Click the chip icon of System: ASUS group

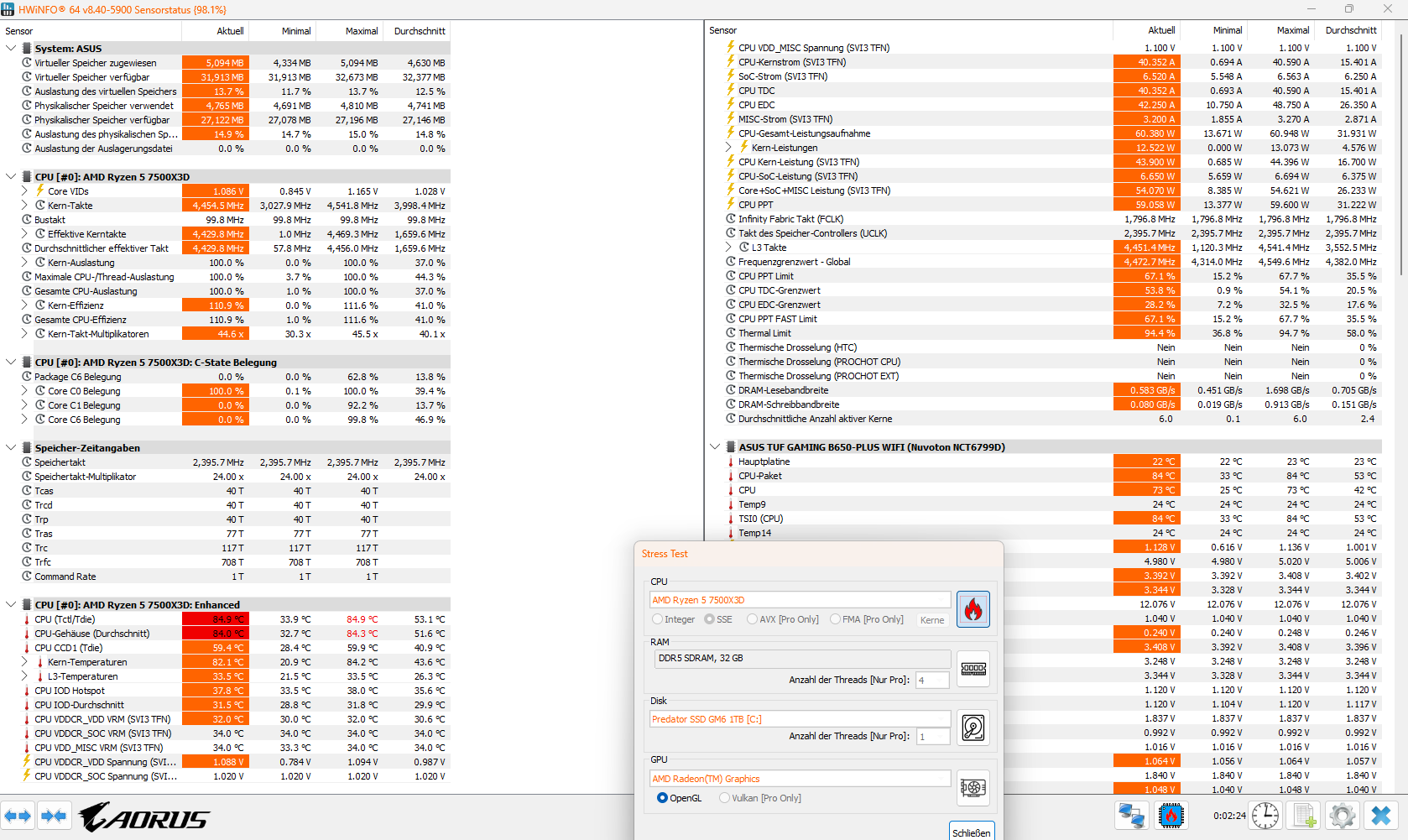[x=27, y=49]
